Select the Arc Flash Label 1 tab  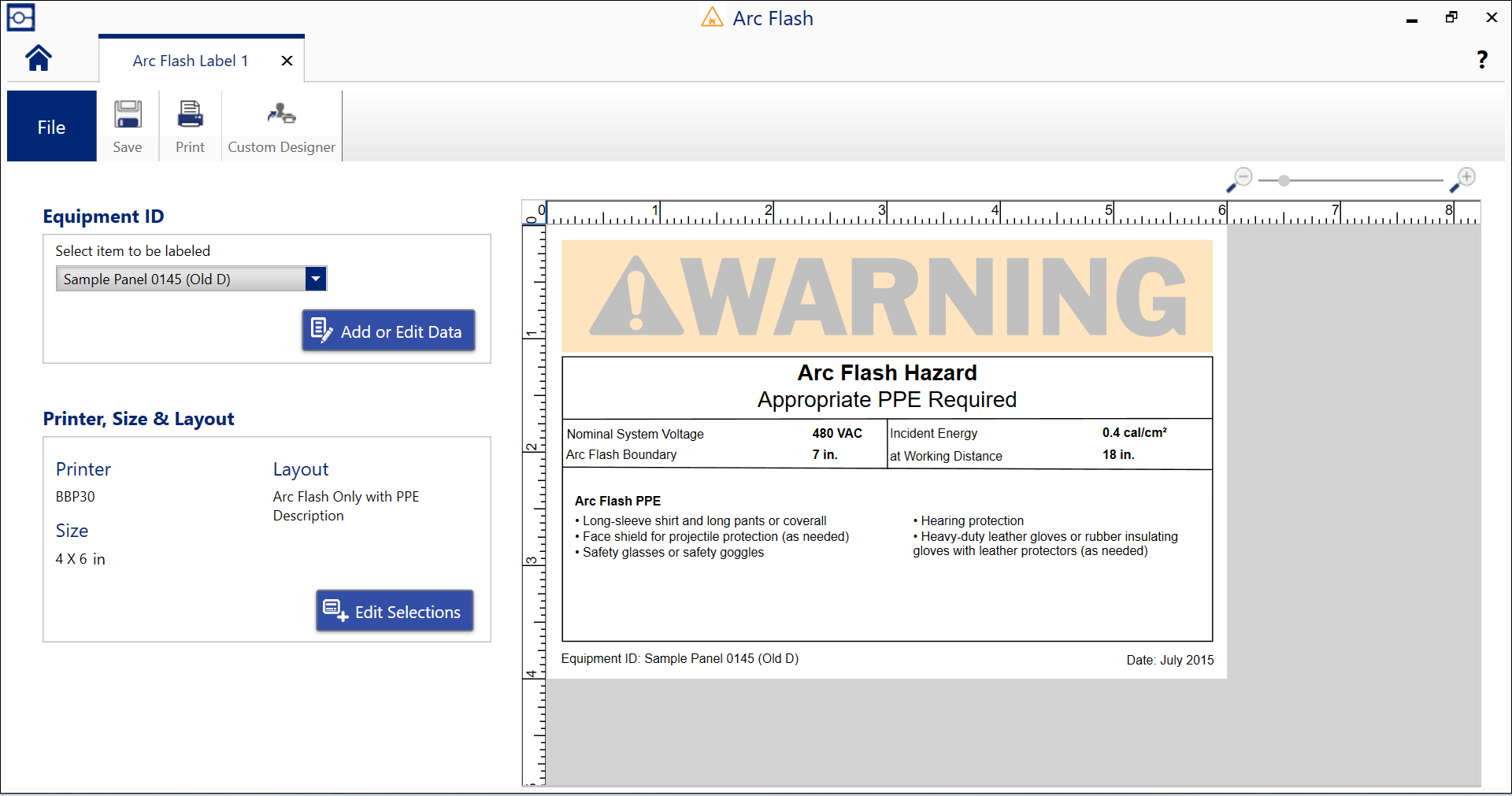(190, 61)
